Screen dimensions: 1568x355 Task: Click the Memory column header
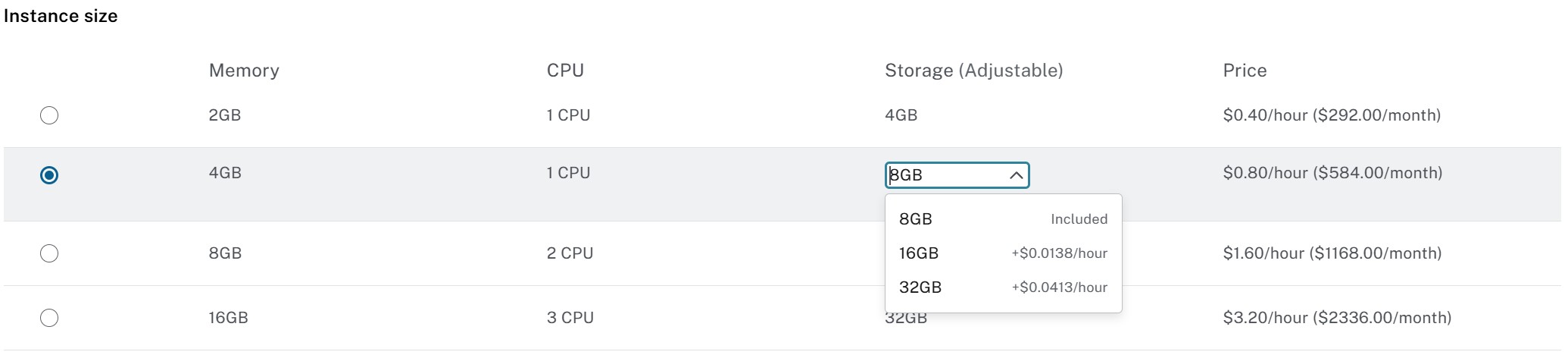click(x=244, y=71)
